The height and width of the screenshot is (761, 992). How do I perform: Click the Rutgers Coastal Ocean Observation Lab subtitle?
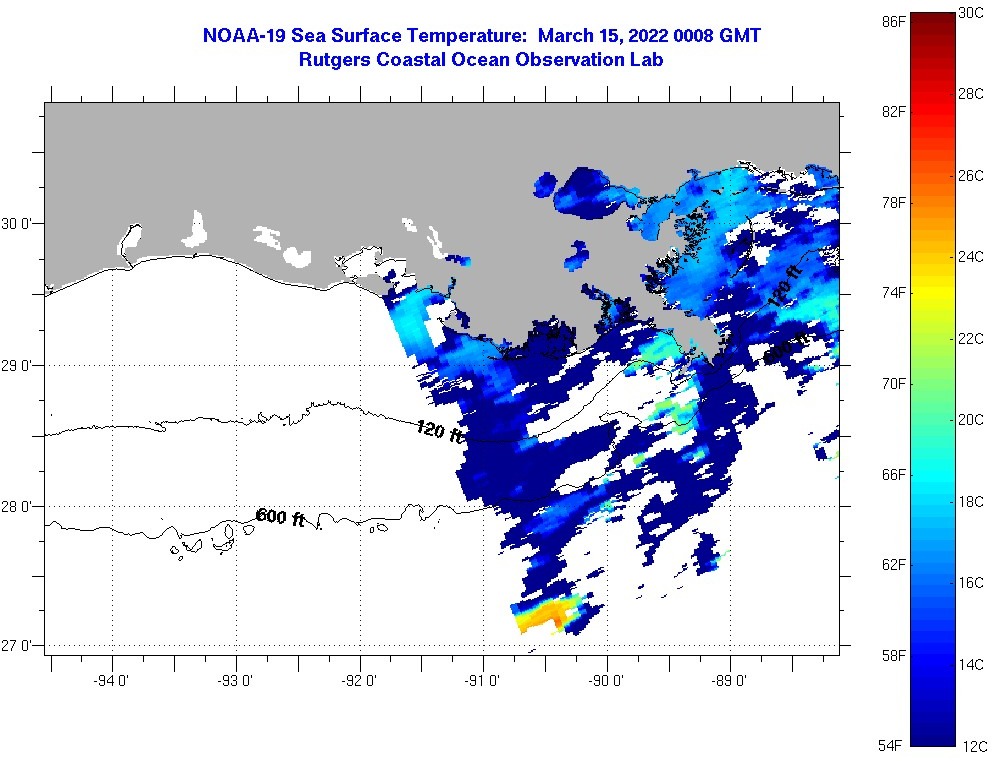point(481,60)
